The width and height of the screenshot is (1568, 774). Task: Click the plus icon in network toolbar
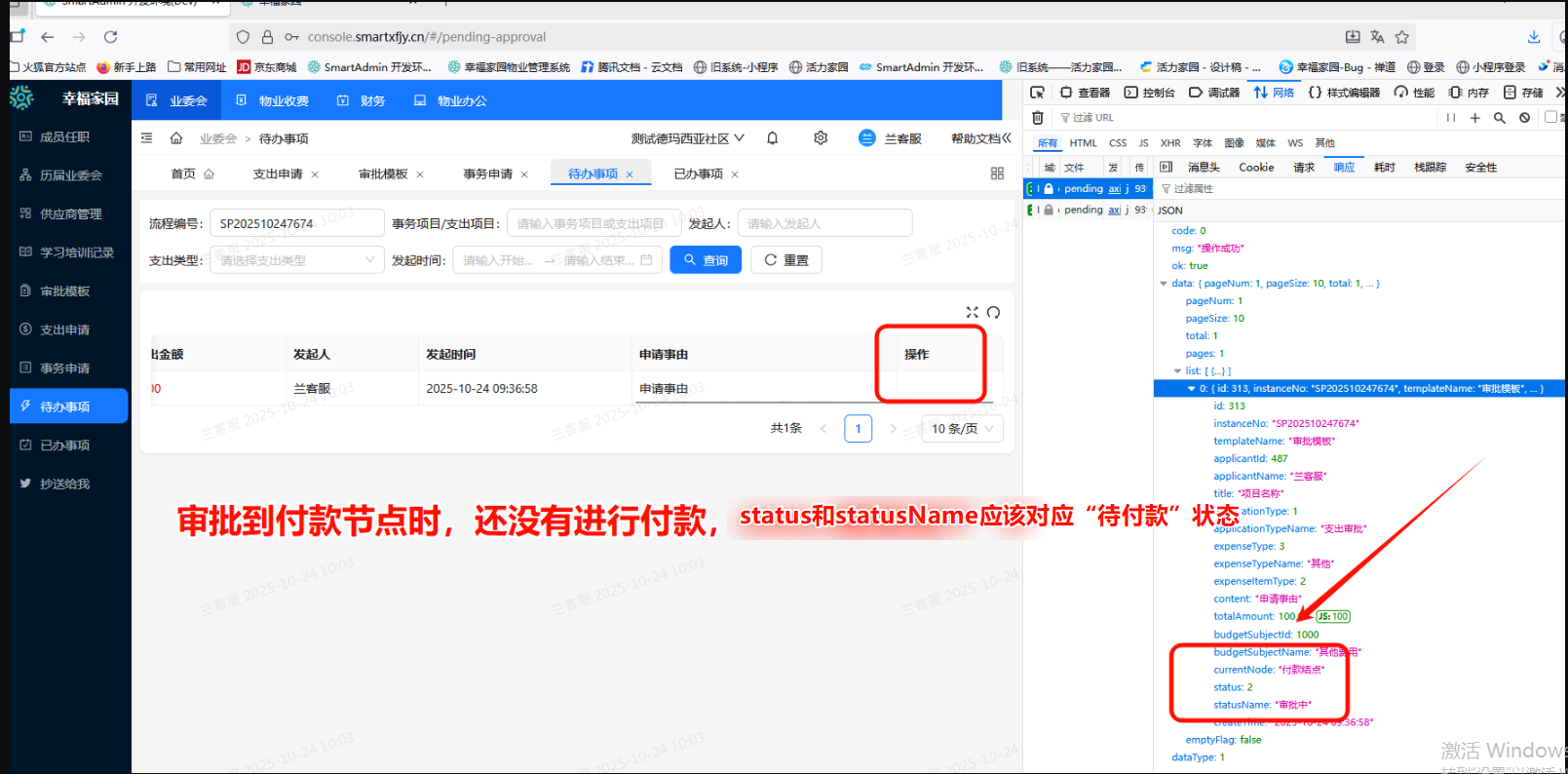pos(1475,118)
